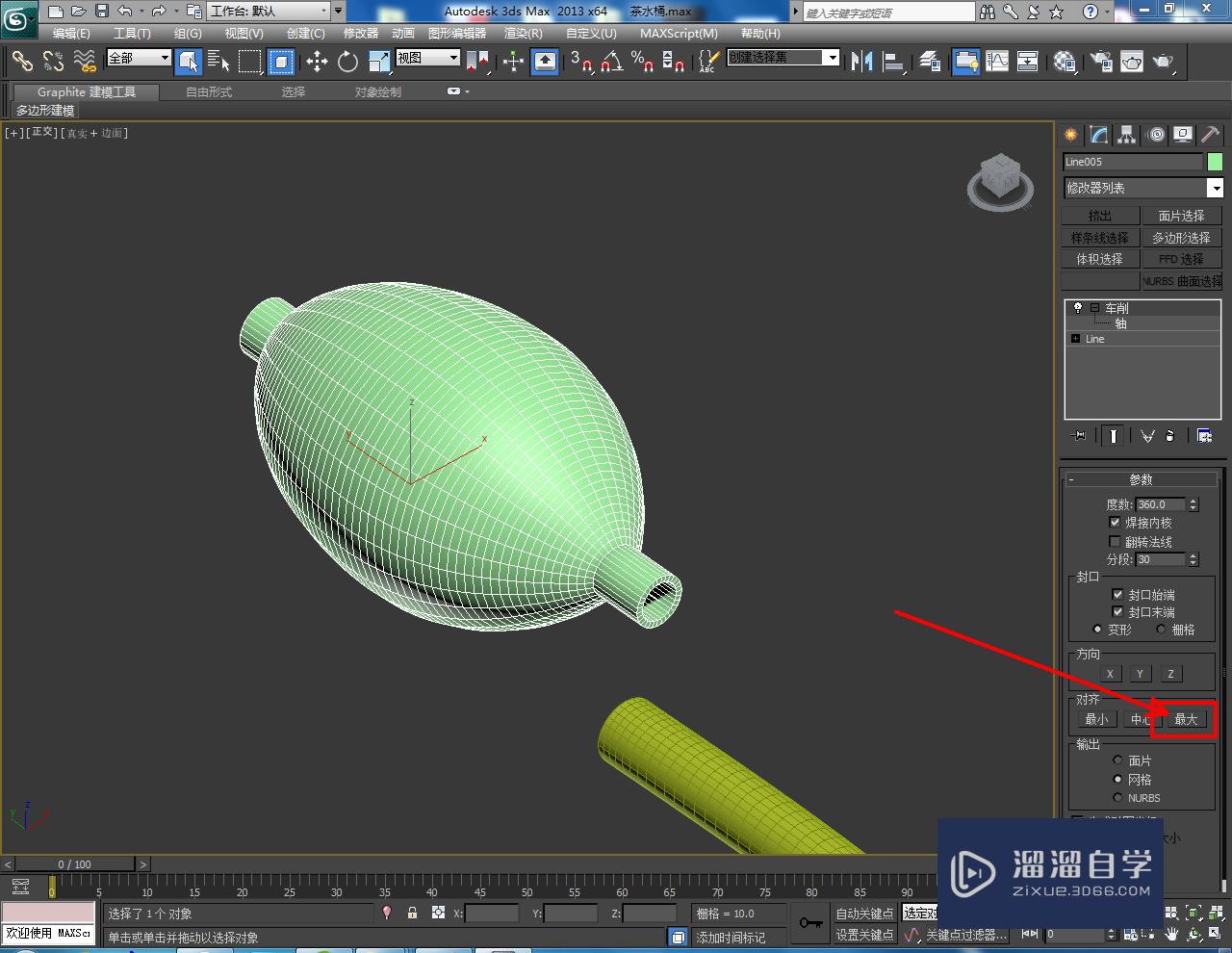Click Configure Modifier Sets icon
Viewport: 1232px width, 953px height.
click(x=1204, y=436)
